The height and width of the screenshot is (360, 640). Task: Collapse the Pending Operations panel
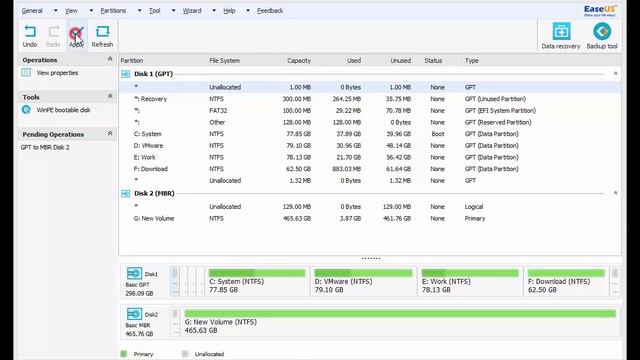tap(110, 133)
